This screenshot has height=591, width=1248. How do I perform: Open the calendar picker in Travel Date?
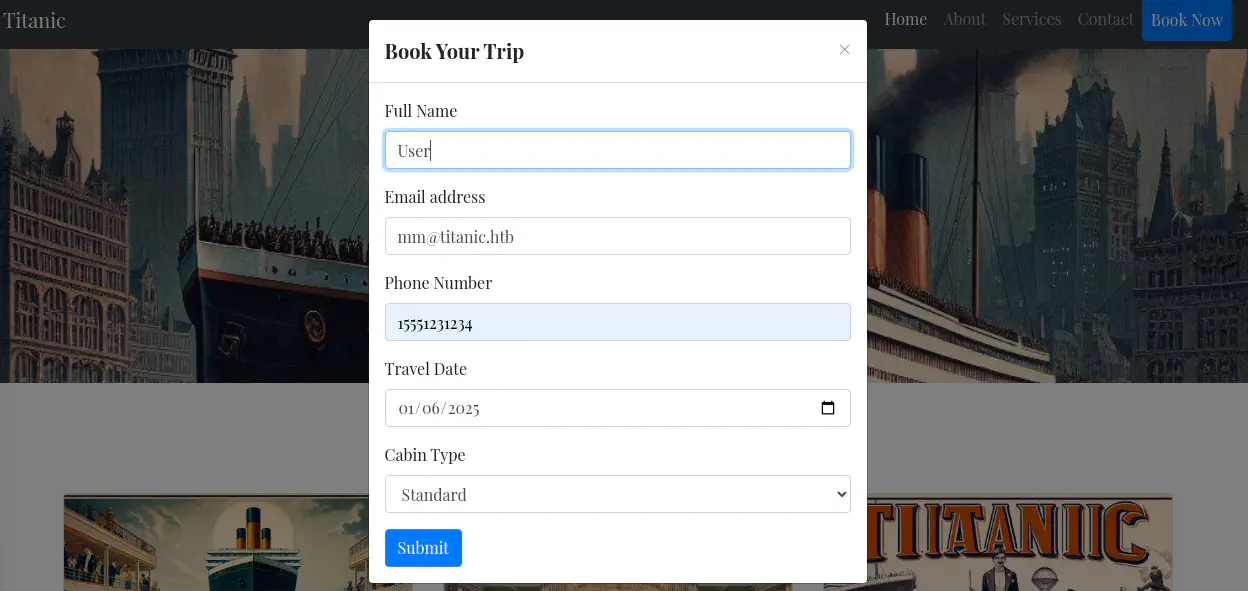click(x=828, y=408)
